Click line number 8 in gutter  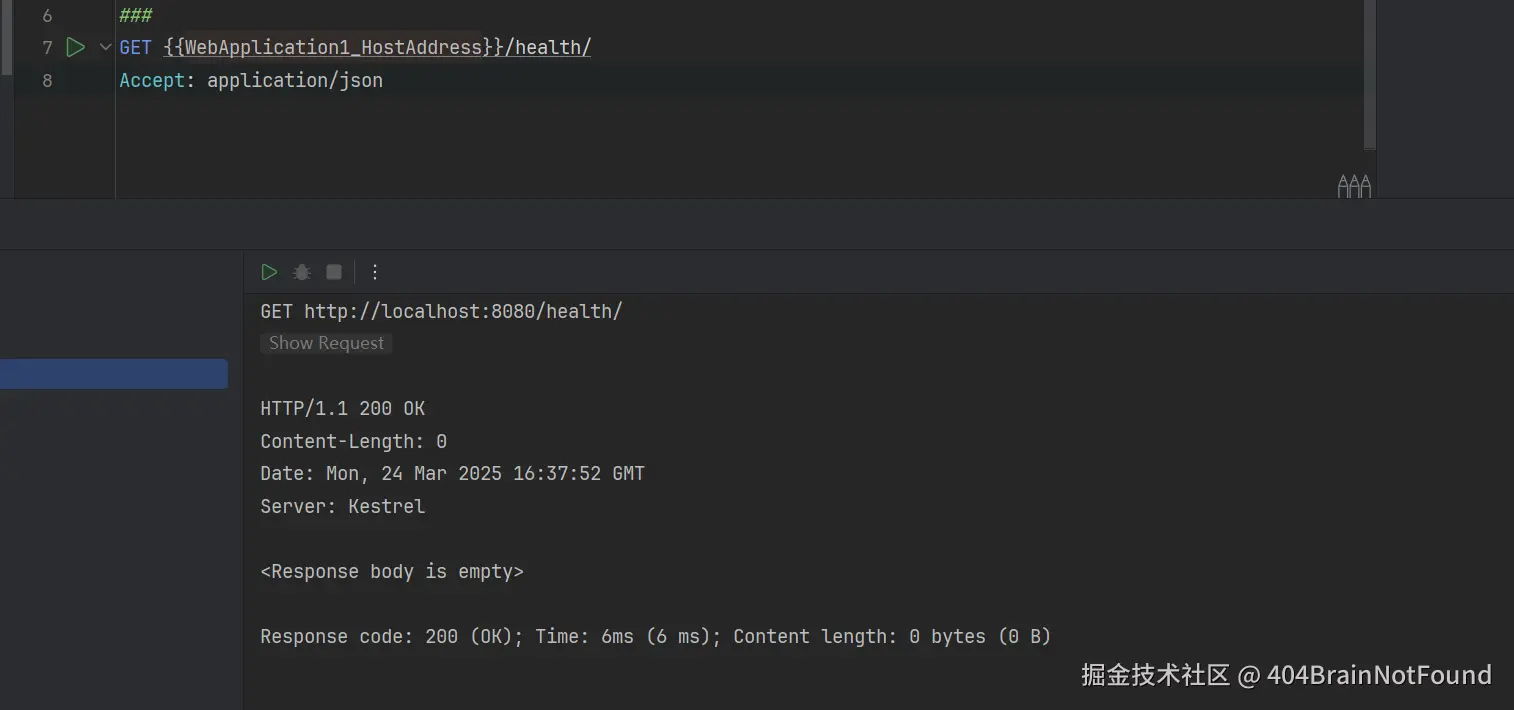[47, 80]
